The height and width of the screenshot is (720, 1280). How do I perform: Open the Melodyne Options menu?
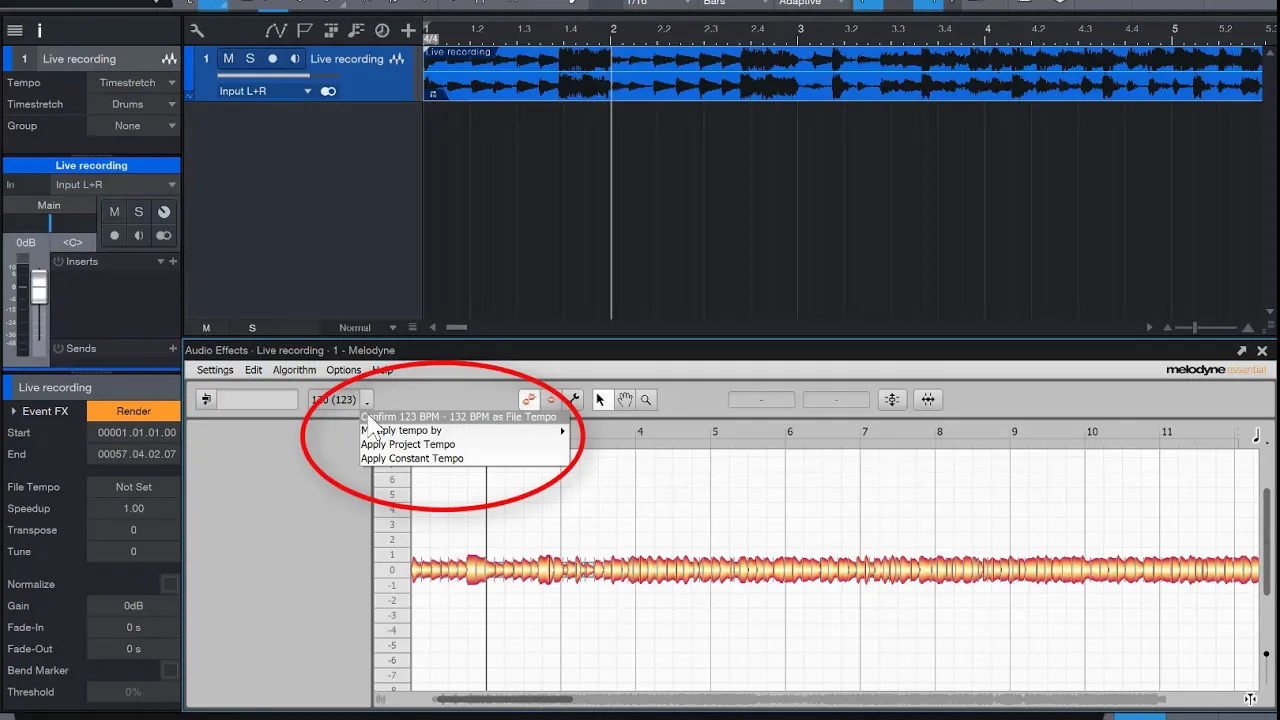click(344, 370)
